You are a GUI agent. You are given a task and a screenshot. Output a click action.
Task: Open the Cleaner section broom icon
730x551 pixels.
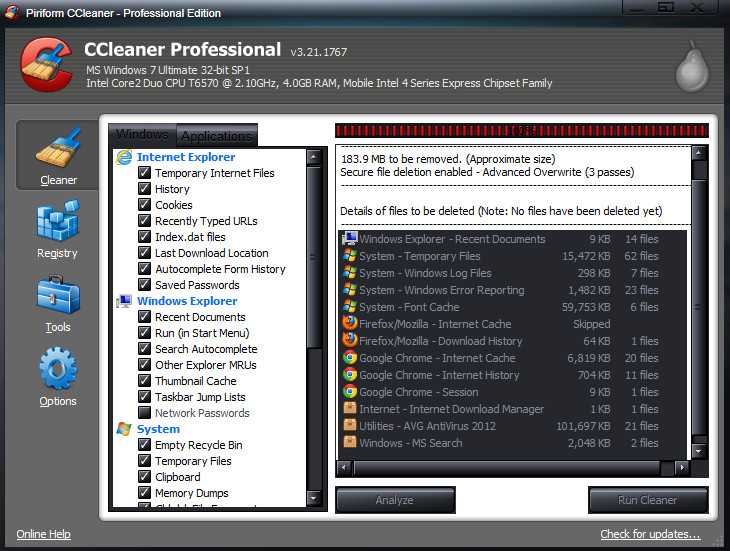(x=58, y=147)
